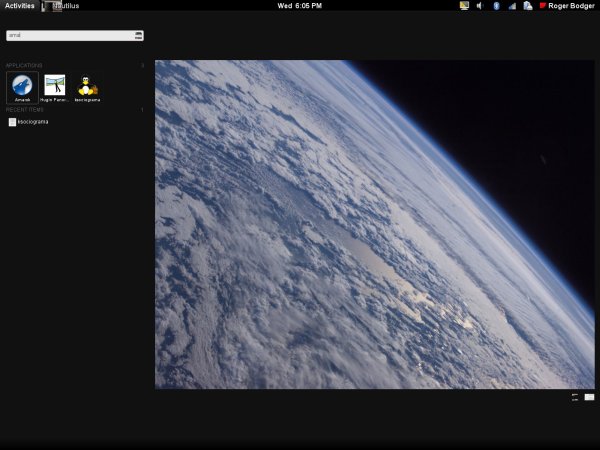Click the search text field
Viewport: 600px width, 450px height.
pyautogui.click(x=68, y=35)
